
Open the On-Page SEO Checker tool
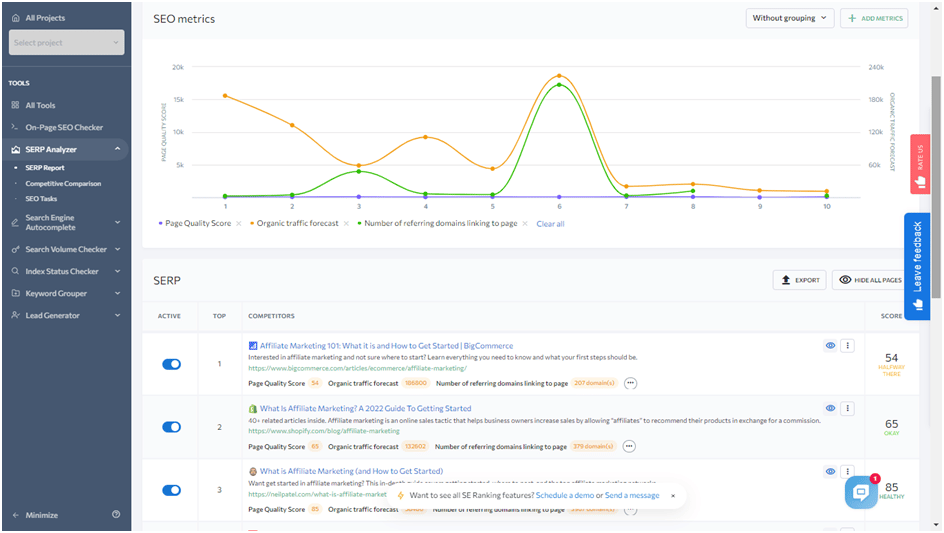tap(64, 127)
